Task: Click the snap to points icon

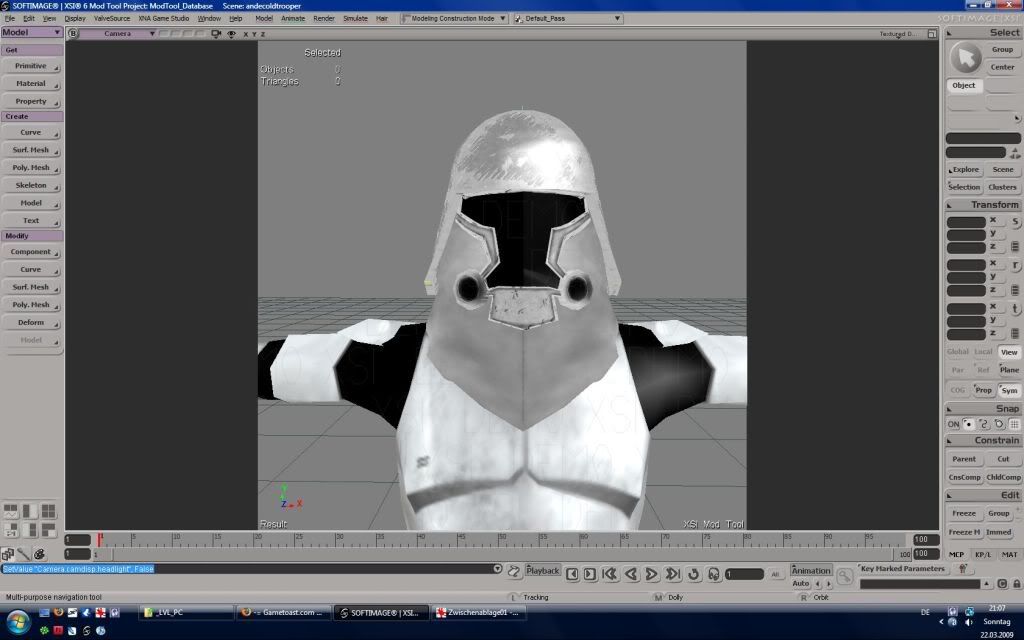Action: 968,424
